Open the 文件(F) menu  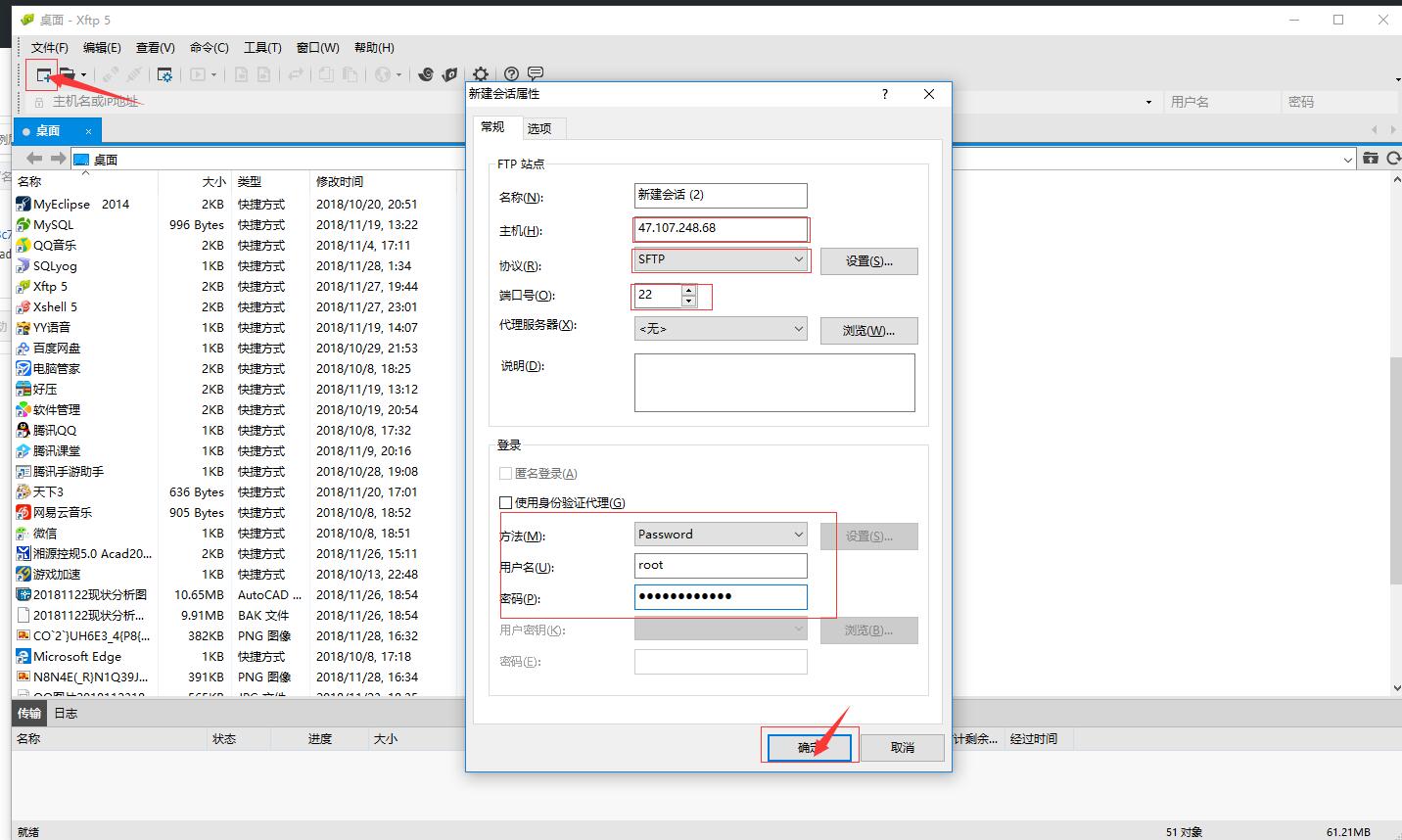(50, 48)
